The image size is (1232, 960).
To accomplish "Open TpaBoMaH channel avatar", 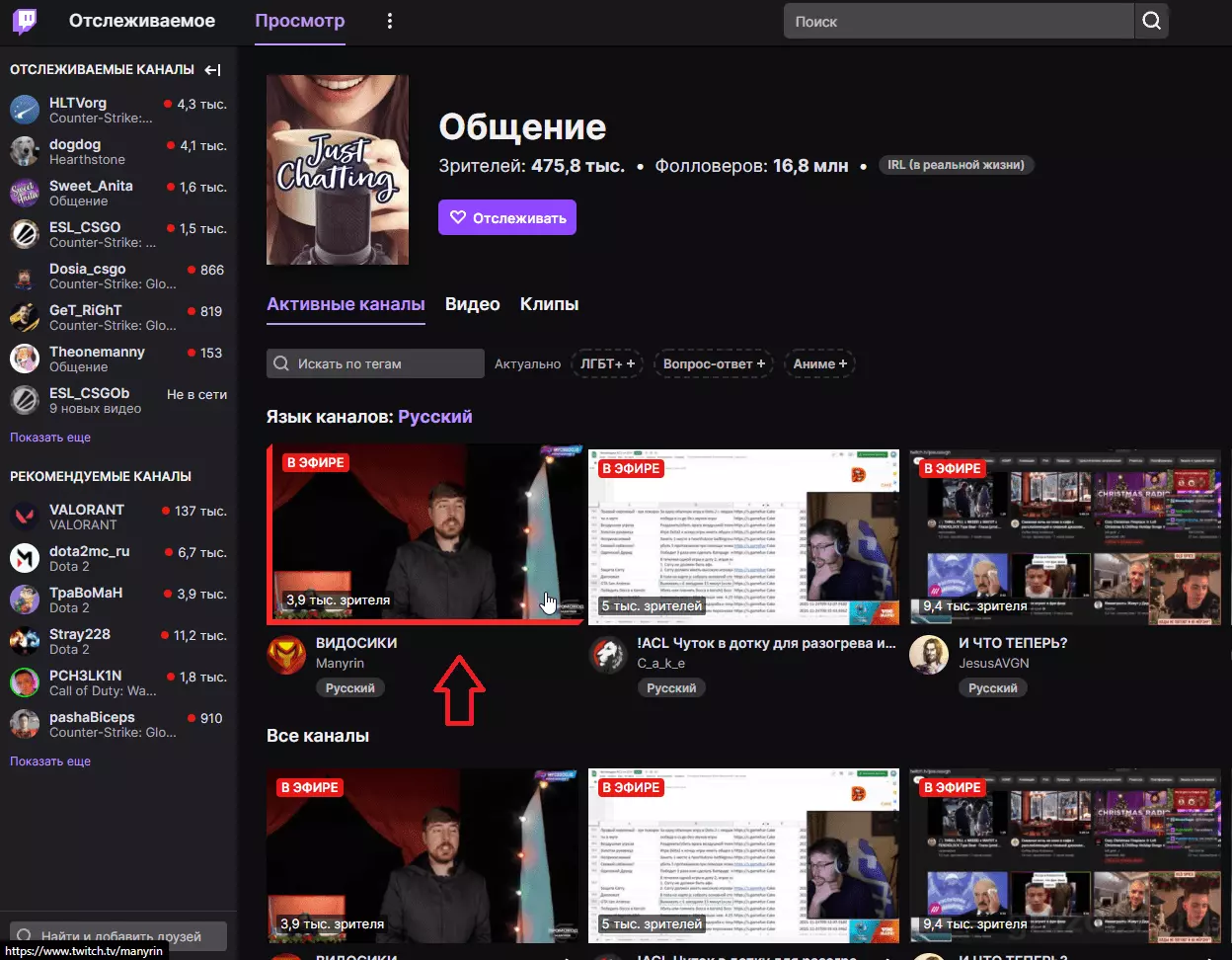I will coord(25,600).
